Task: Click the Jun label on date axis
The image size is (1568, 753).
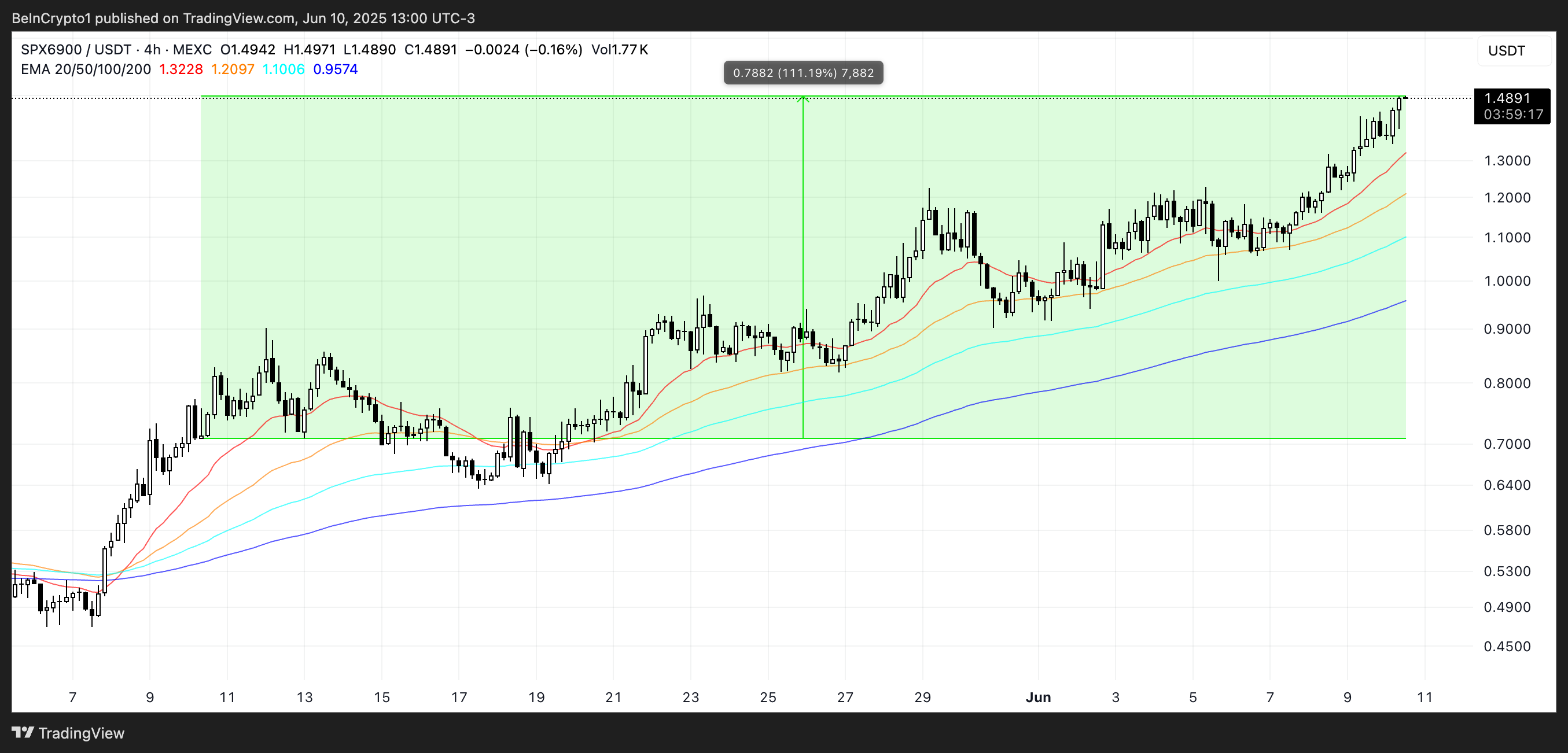Action: pos(1038,697)
